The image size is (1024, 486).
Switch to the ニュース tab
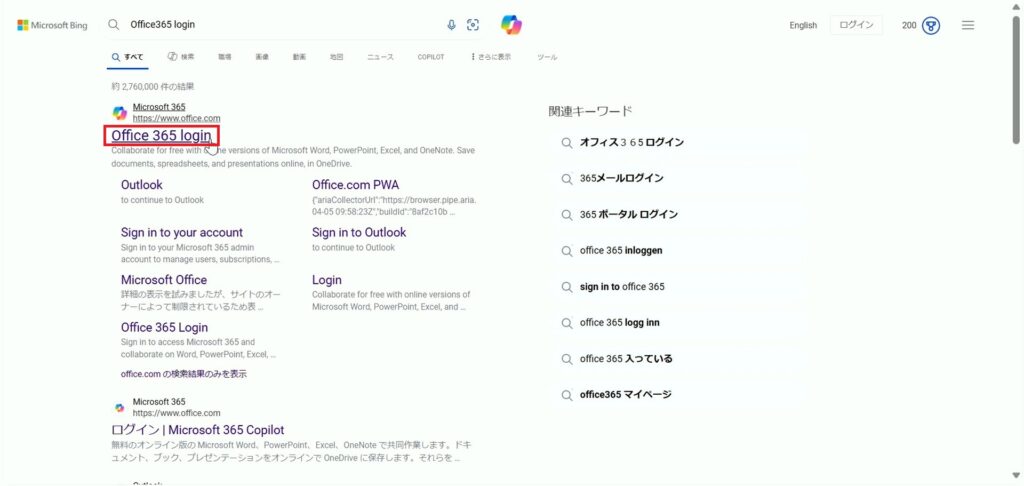[380, 57]
